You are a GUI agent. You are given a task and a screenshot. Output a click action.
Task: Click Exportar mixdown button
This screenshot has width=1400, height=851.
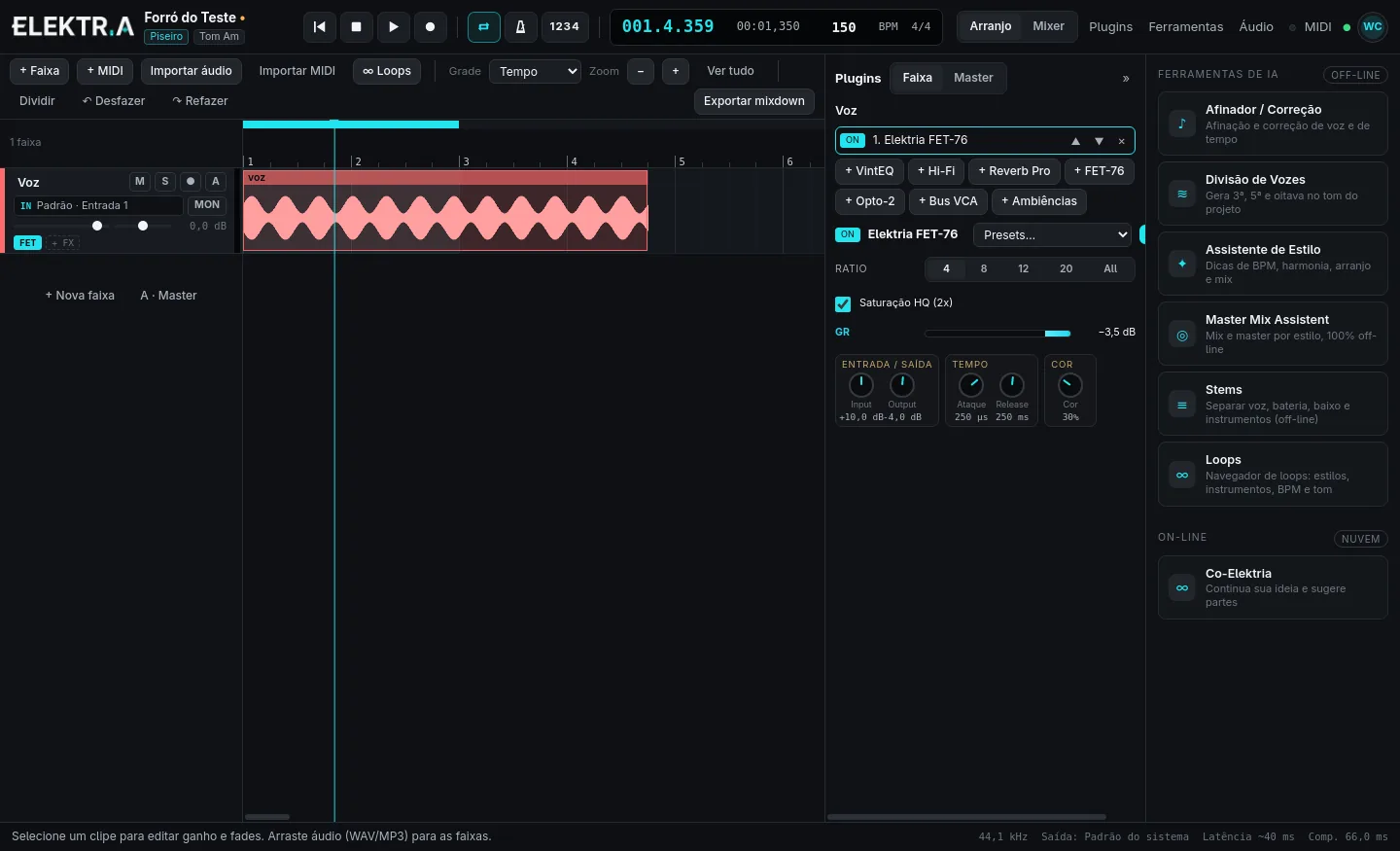tap(754, 101)
